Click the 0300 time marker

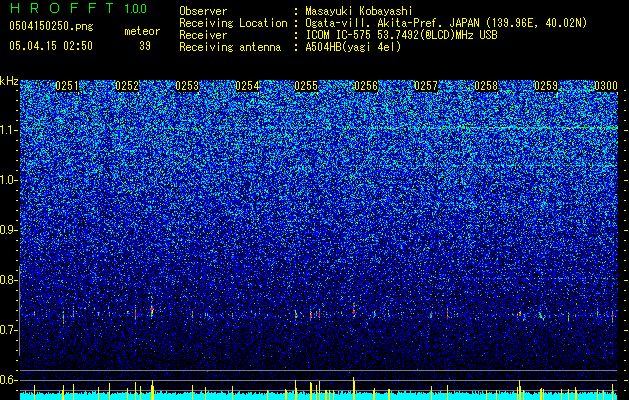[606, 86]
